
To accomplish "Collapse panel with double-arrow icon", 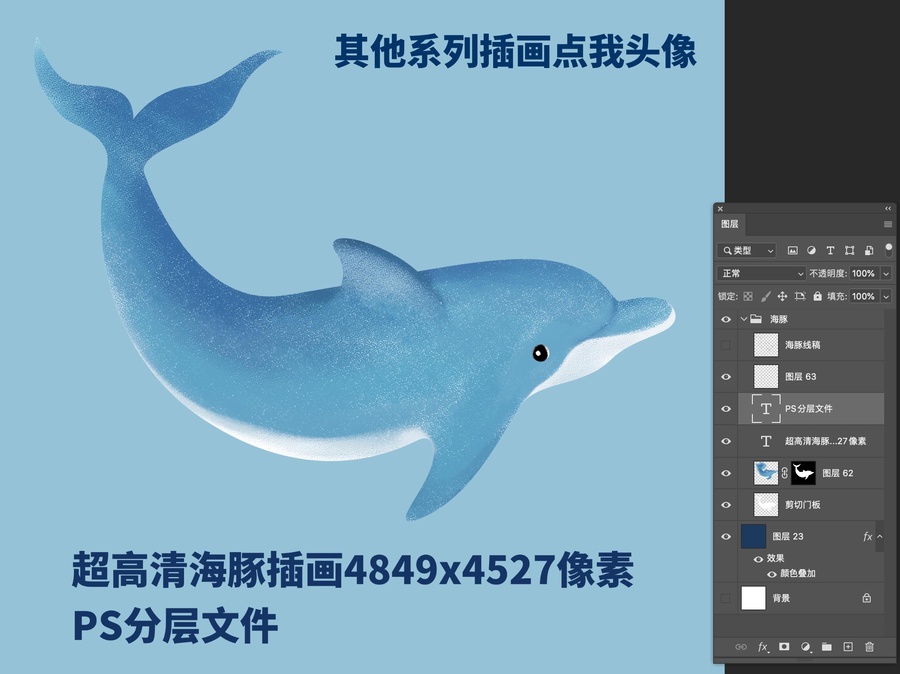I will 888,208.
